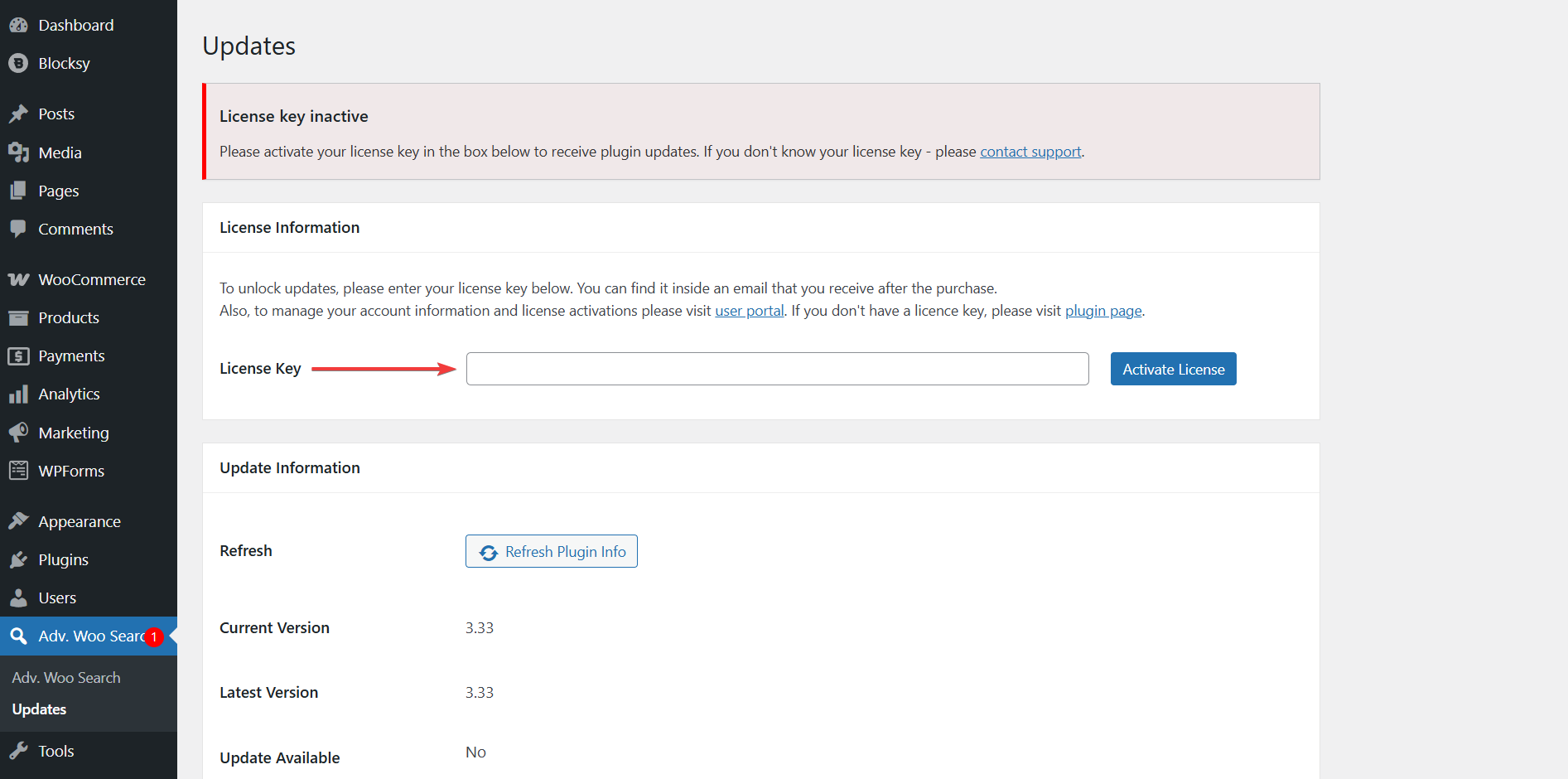Open the WPForms form icon
The image size is (1568, 779).
[18, 471]
